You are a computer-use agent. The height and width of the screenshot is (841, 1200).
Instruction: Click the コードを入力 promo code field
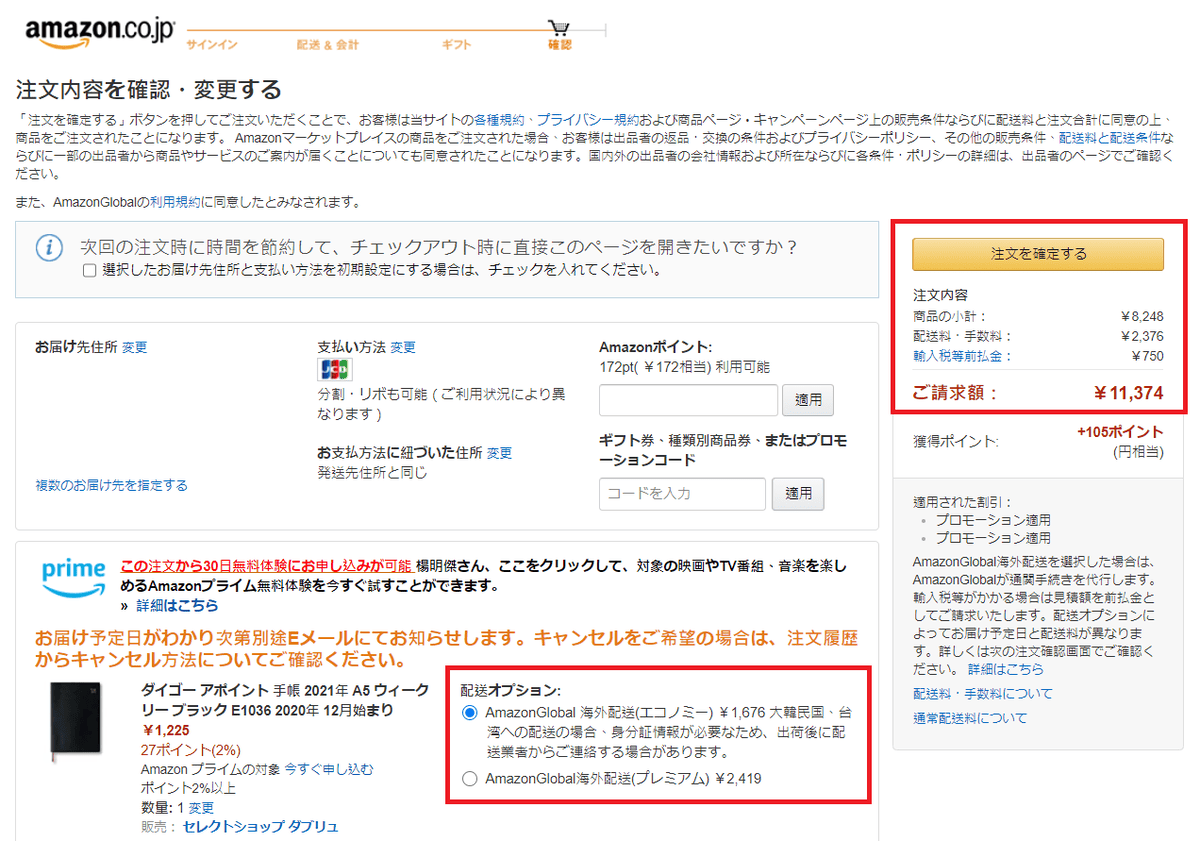click(x=682, y=493)
